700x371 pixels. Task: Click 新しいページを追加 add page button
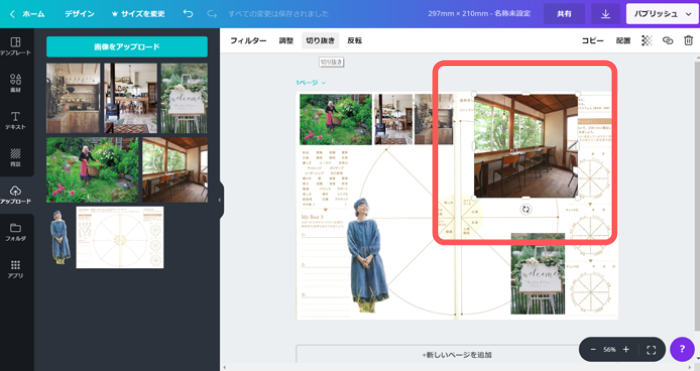click(457, 355)
